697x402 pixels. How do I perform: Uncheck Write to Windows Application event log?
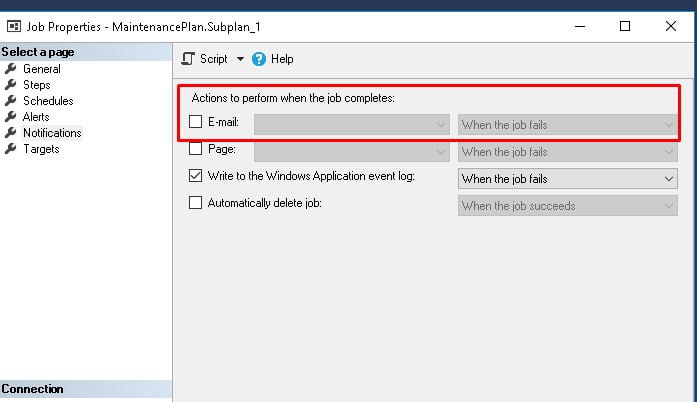point(195,176)
